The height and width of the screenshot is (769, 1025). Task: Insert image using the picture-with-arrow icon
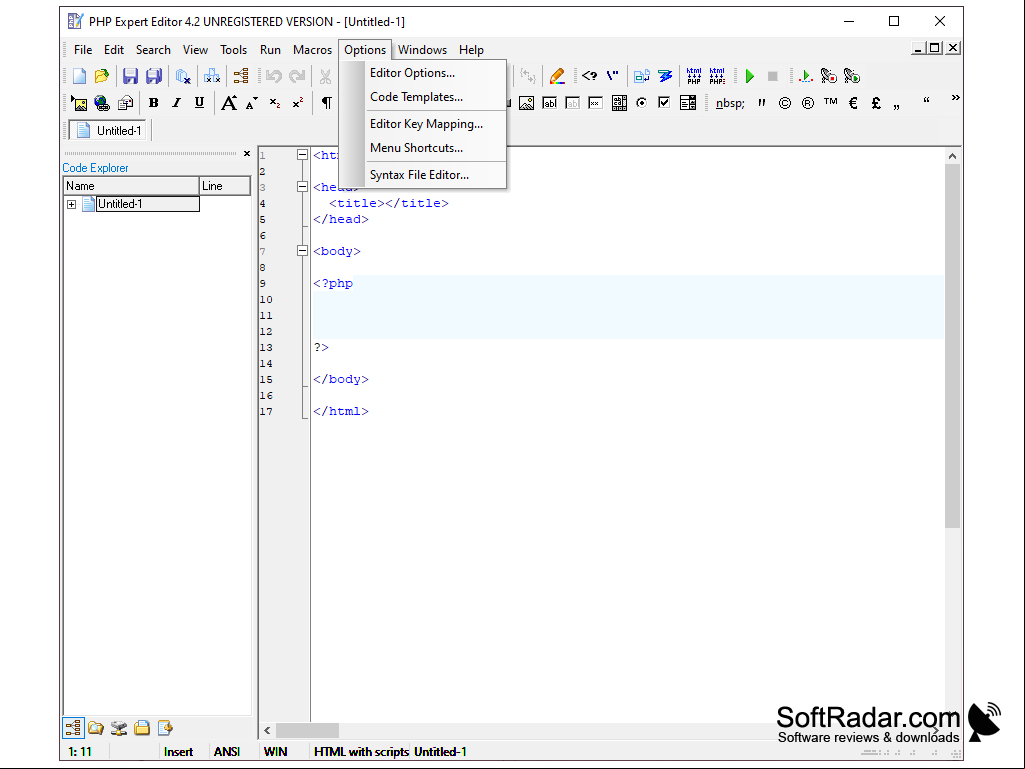pyautogui.click(x=79, y=103)
